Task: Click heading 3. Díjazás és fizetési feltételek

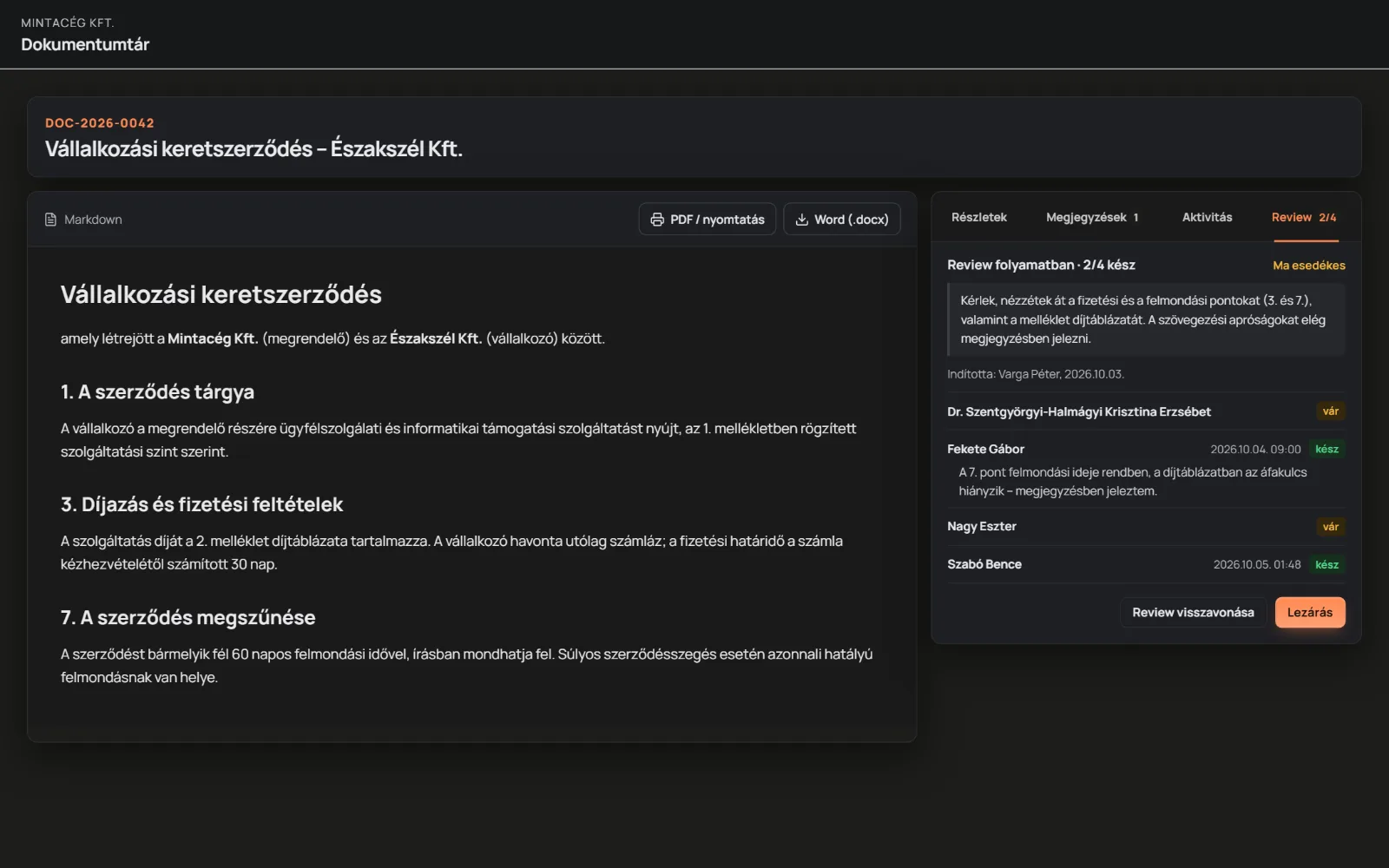Action: [x=201, y=504]
